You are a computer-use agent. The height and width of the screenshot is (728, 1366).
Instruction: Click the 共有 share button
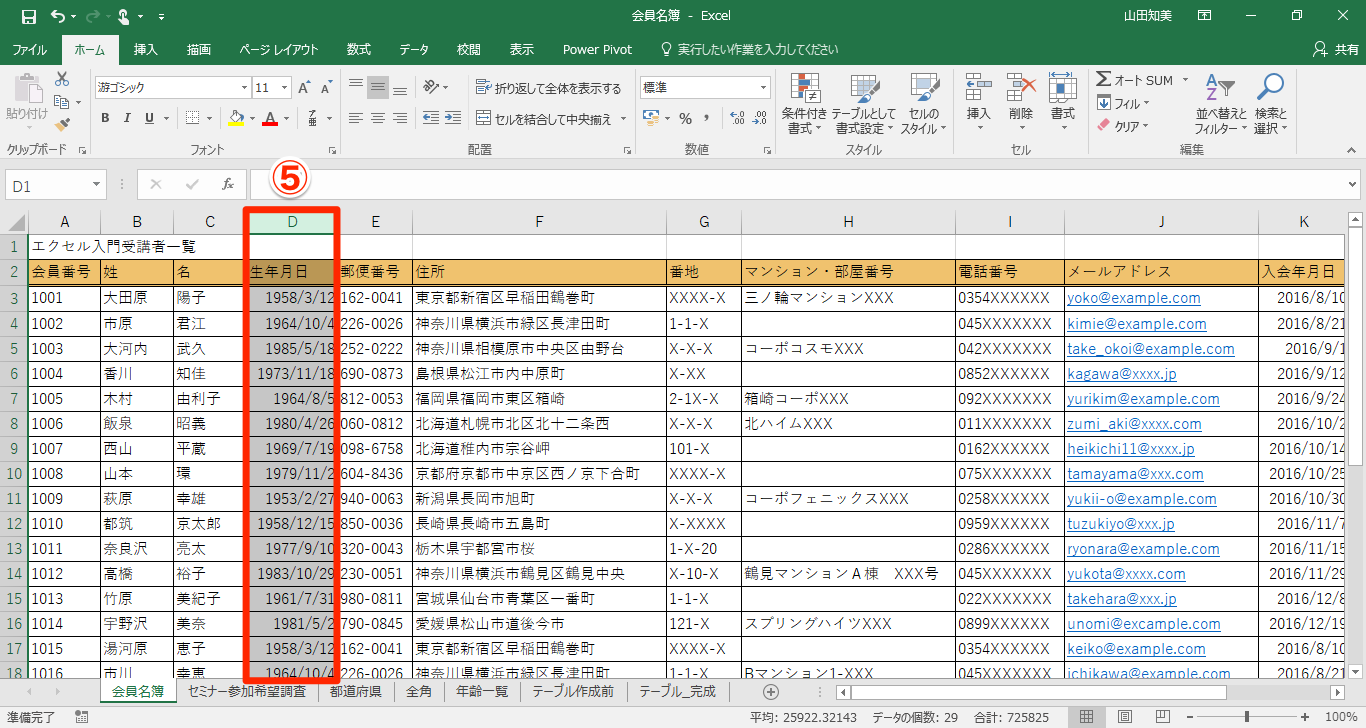[1337, 49]
